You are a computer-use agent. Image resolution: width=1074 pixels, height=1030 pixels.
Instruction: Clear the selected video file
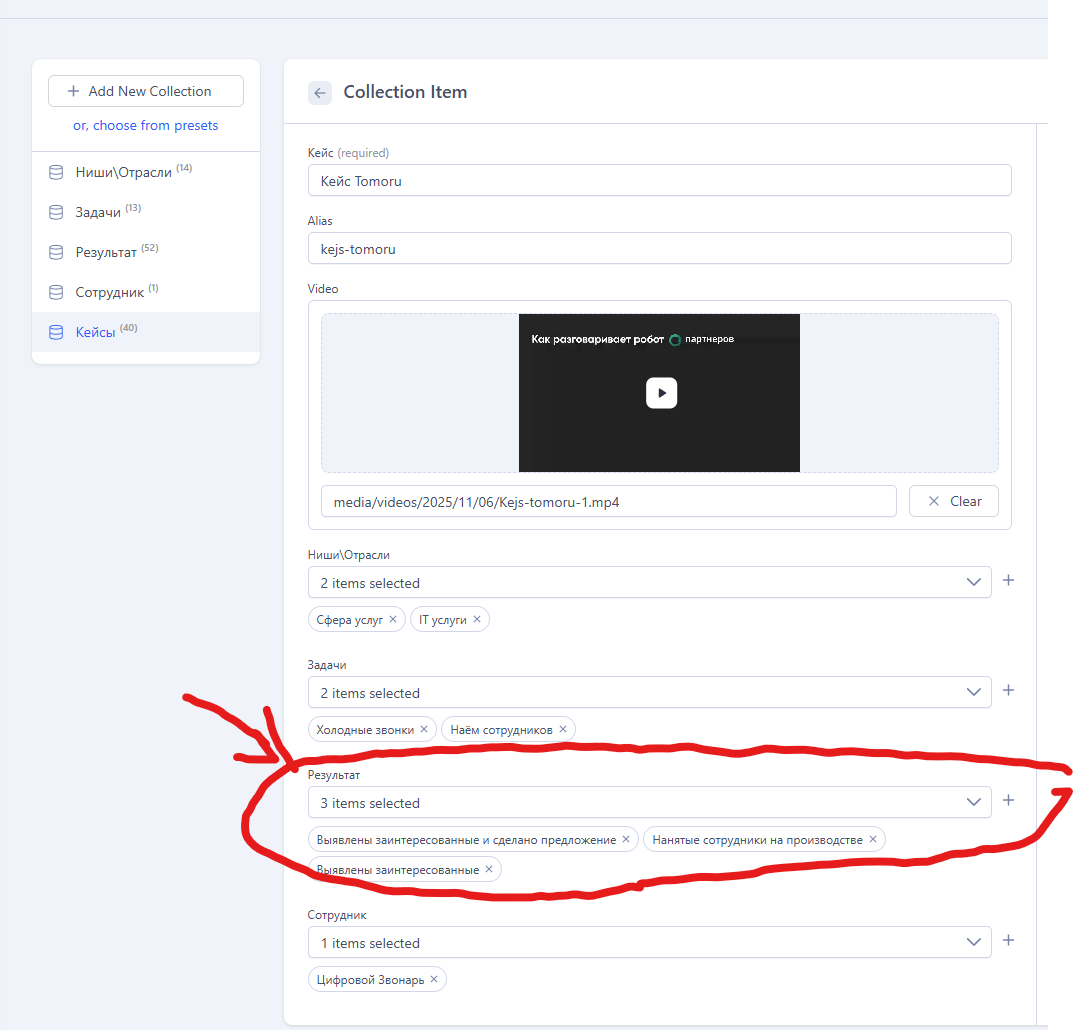953,501
